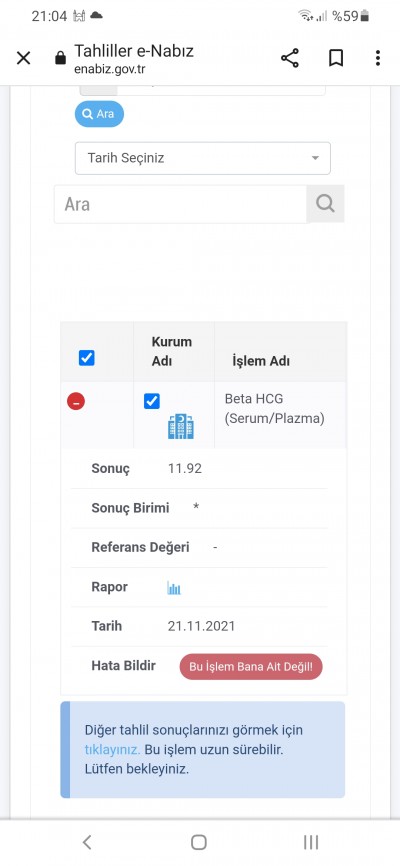
Task: Collapse the Beta HCG row with red minus
Action: (x=76, y=402)
